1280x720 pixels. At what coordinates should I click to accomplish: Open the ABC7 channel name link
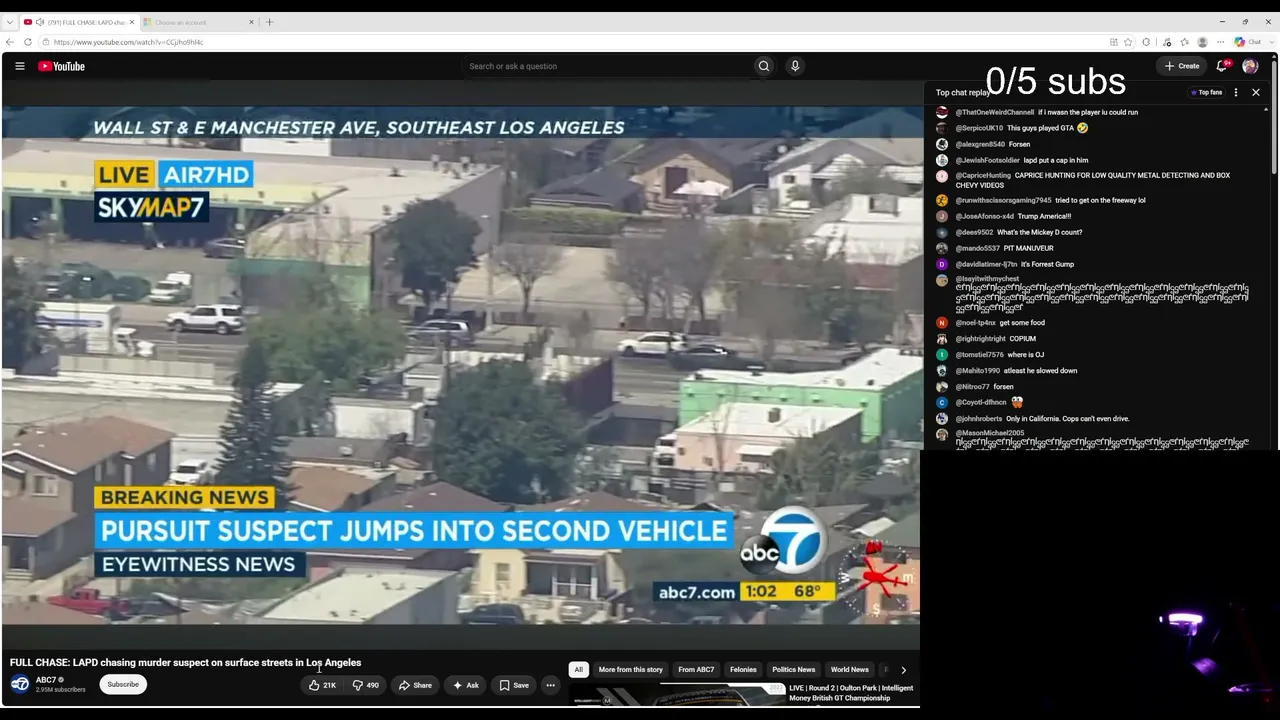(x=46, y=680)
